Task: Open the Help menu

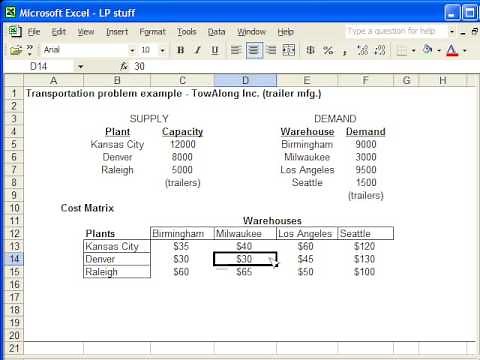Action: (286, 32)
